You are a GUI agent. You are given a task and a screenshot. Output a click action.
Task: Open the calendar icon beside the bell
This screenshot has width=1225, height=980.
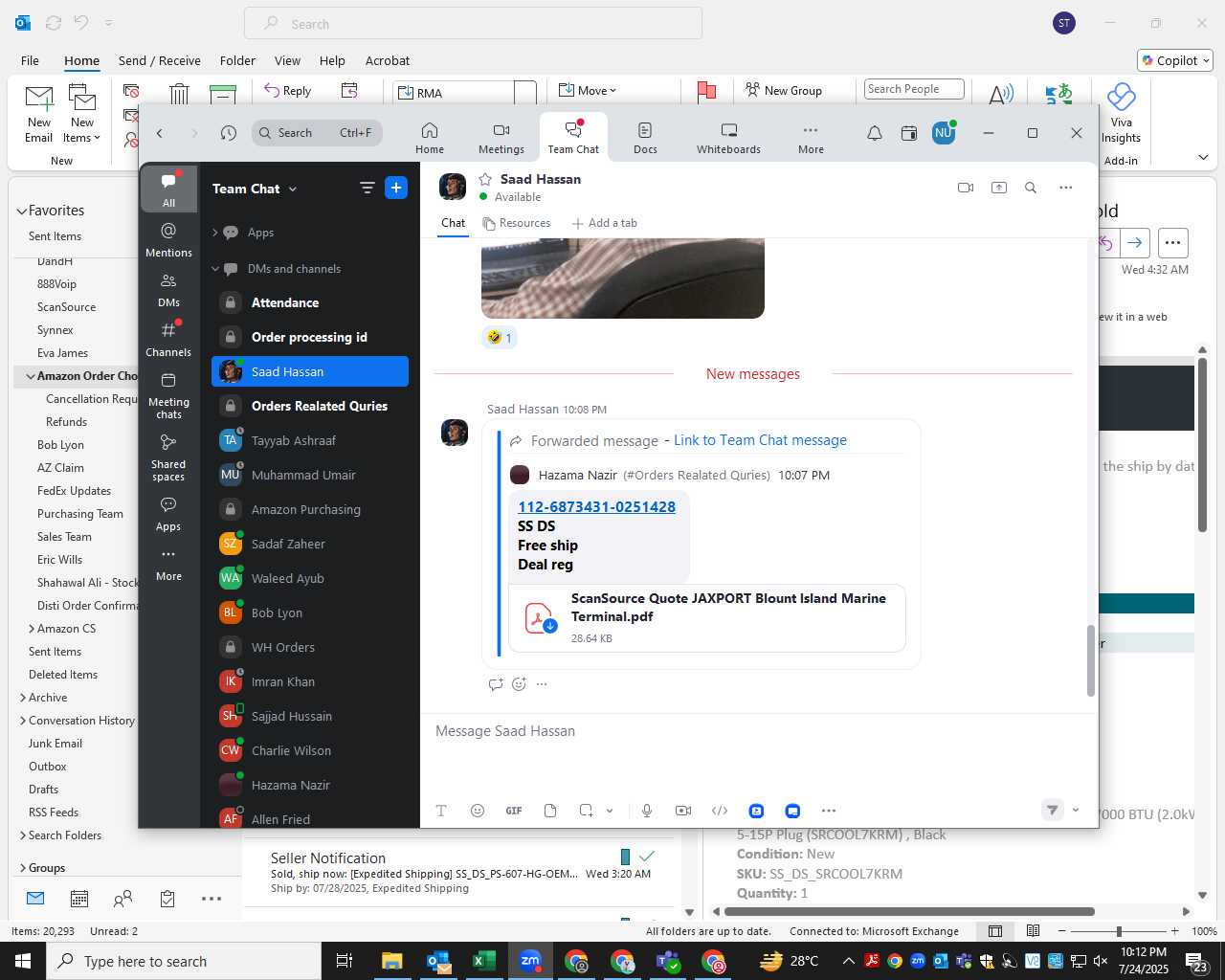tap(909, 133)
